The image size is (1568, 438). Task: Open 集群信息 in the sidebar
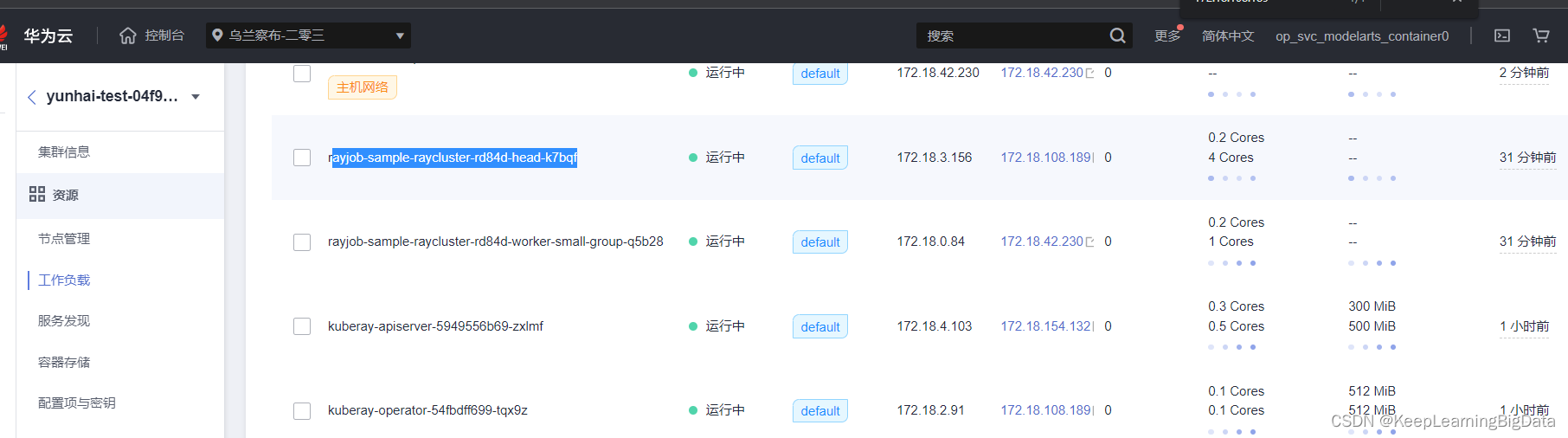pos(64,151)
